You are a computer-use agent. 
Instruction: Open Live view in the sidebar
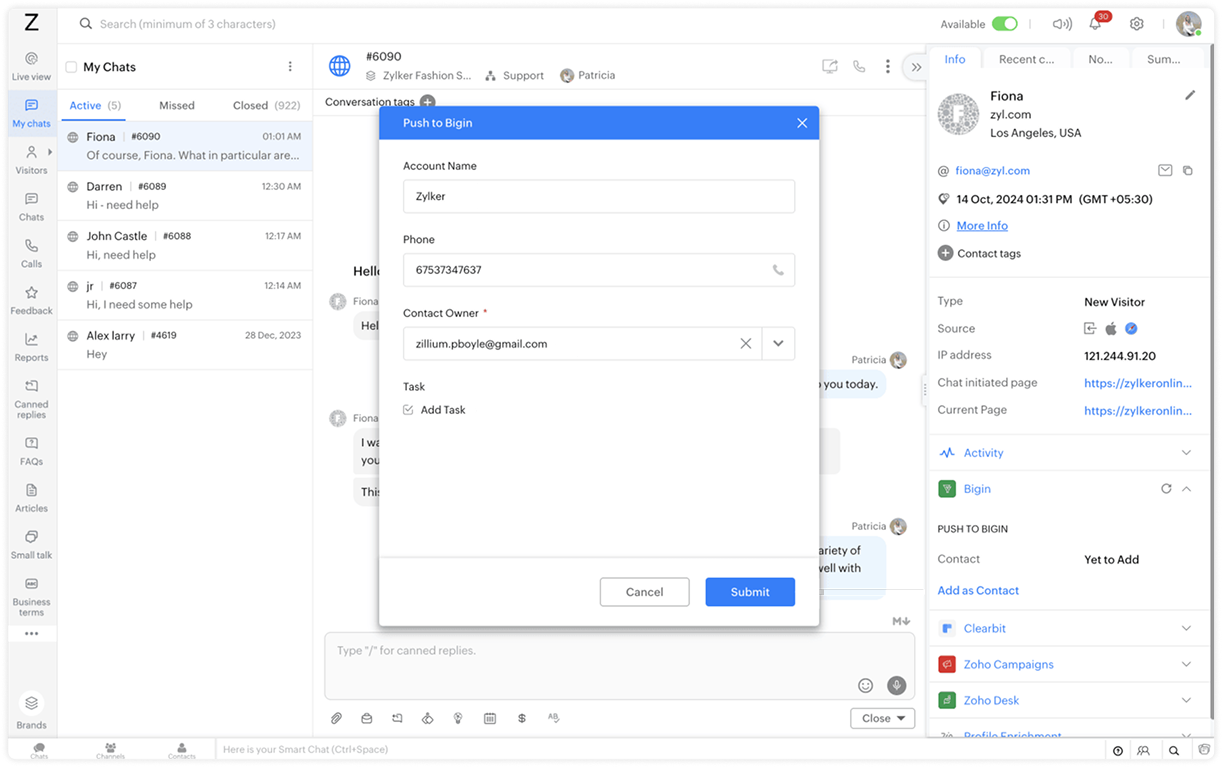pyautogui.click(x=31, y=66)
